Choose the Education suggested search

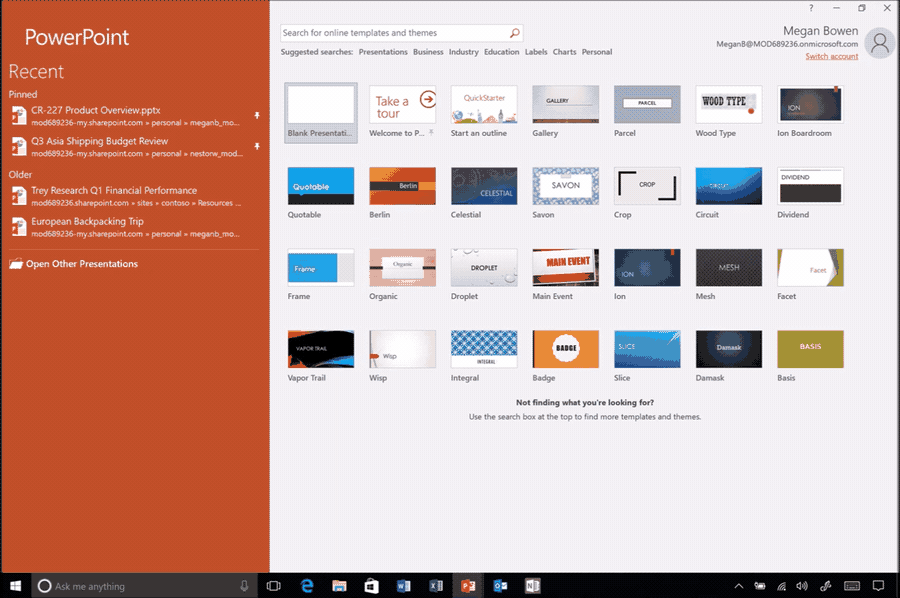[501, 52]
